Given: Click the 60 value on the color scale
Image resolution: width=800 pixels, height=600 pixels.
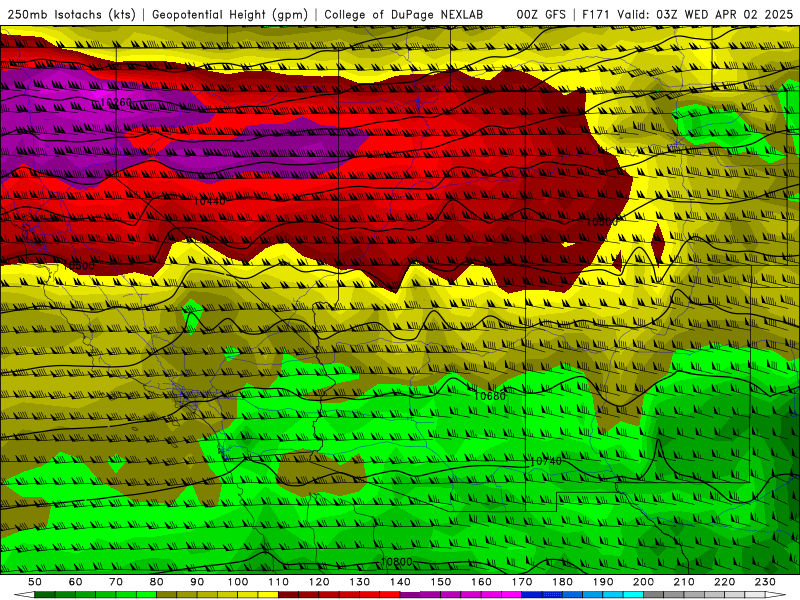Looking at the screenshot, I should [x=75, y=582].
